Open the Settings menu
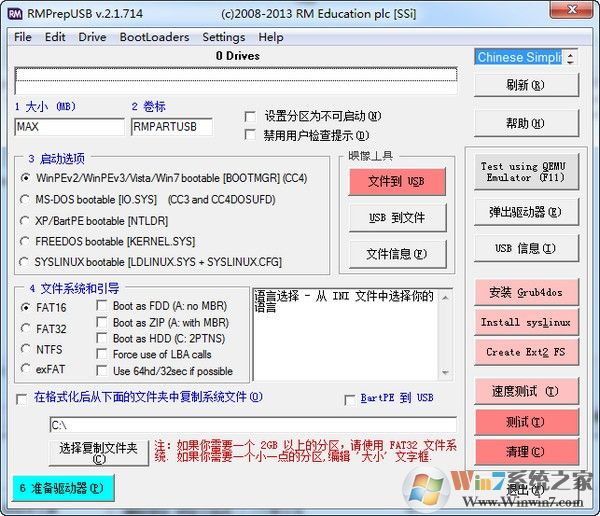600x516 pixels. pos(223,37)
